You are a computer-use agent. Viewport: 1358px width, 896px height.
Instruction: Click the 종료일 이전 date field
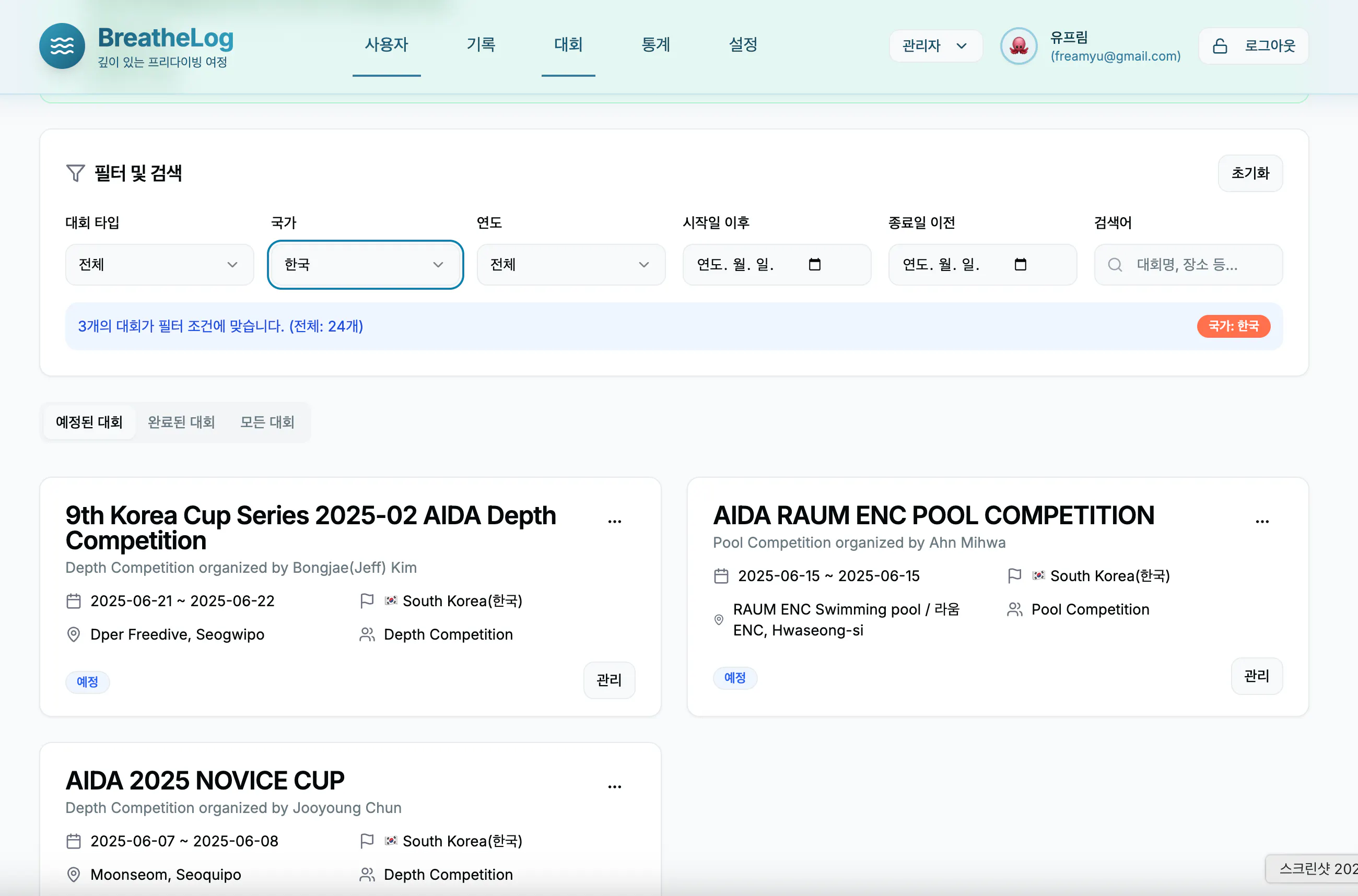click(x=982, y=265)
